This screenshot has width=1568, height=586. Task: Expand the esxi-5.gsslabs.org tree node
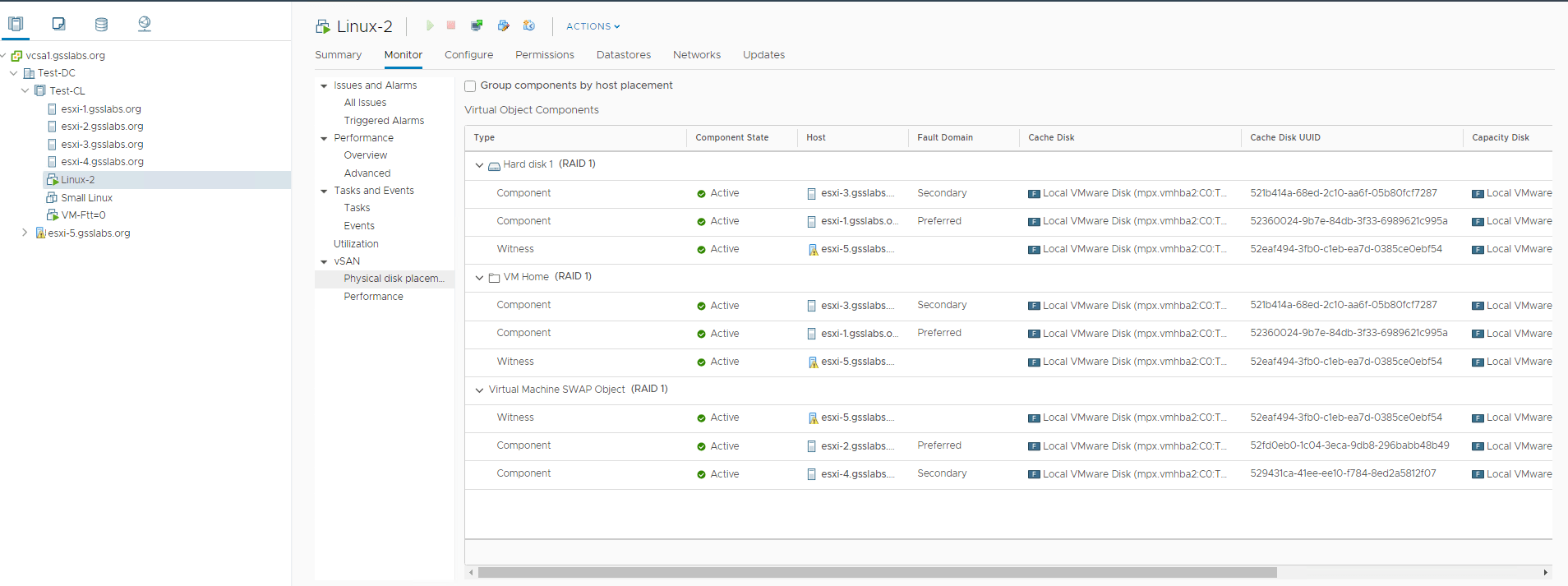pos(25,233)
